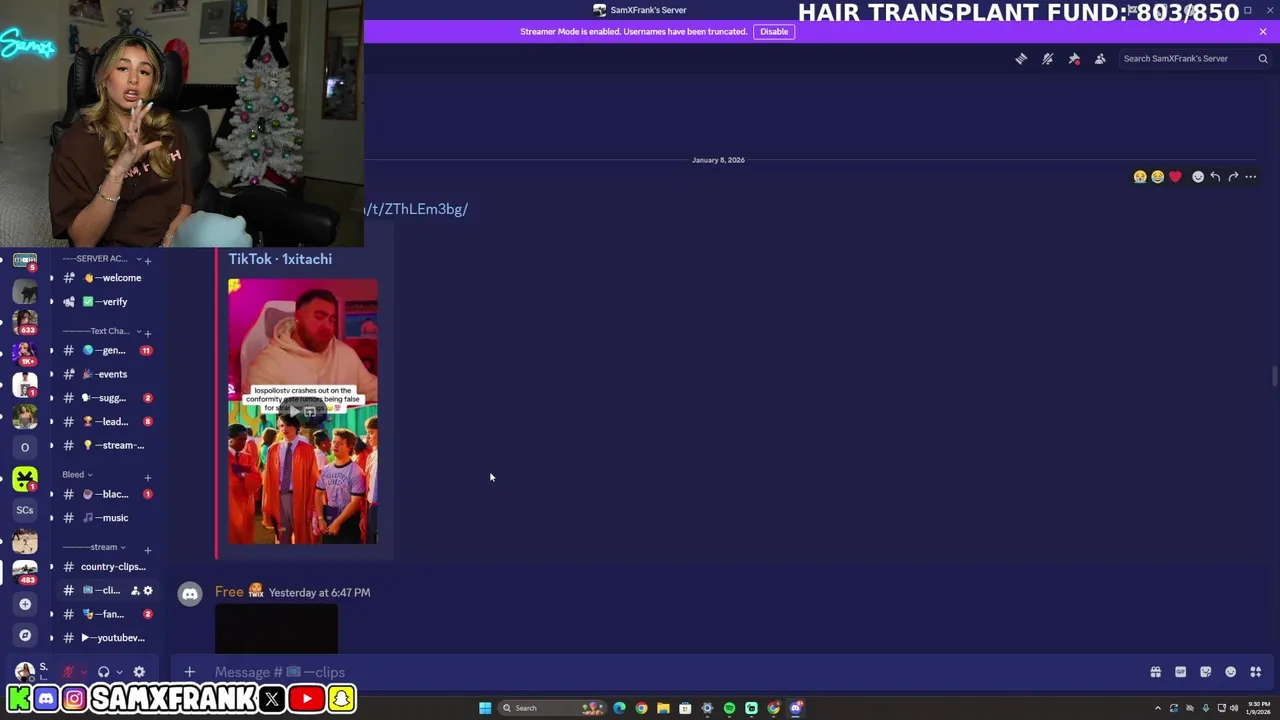Add channel to Text Cha… category
Image resolution: width=1280 pixels, height=720 pixels.
coord(148,332)
